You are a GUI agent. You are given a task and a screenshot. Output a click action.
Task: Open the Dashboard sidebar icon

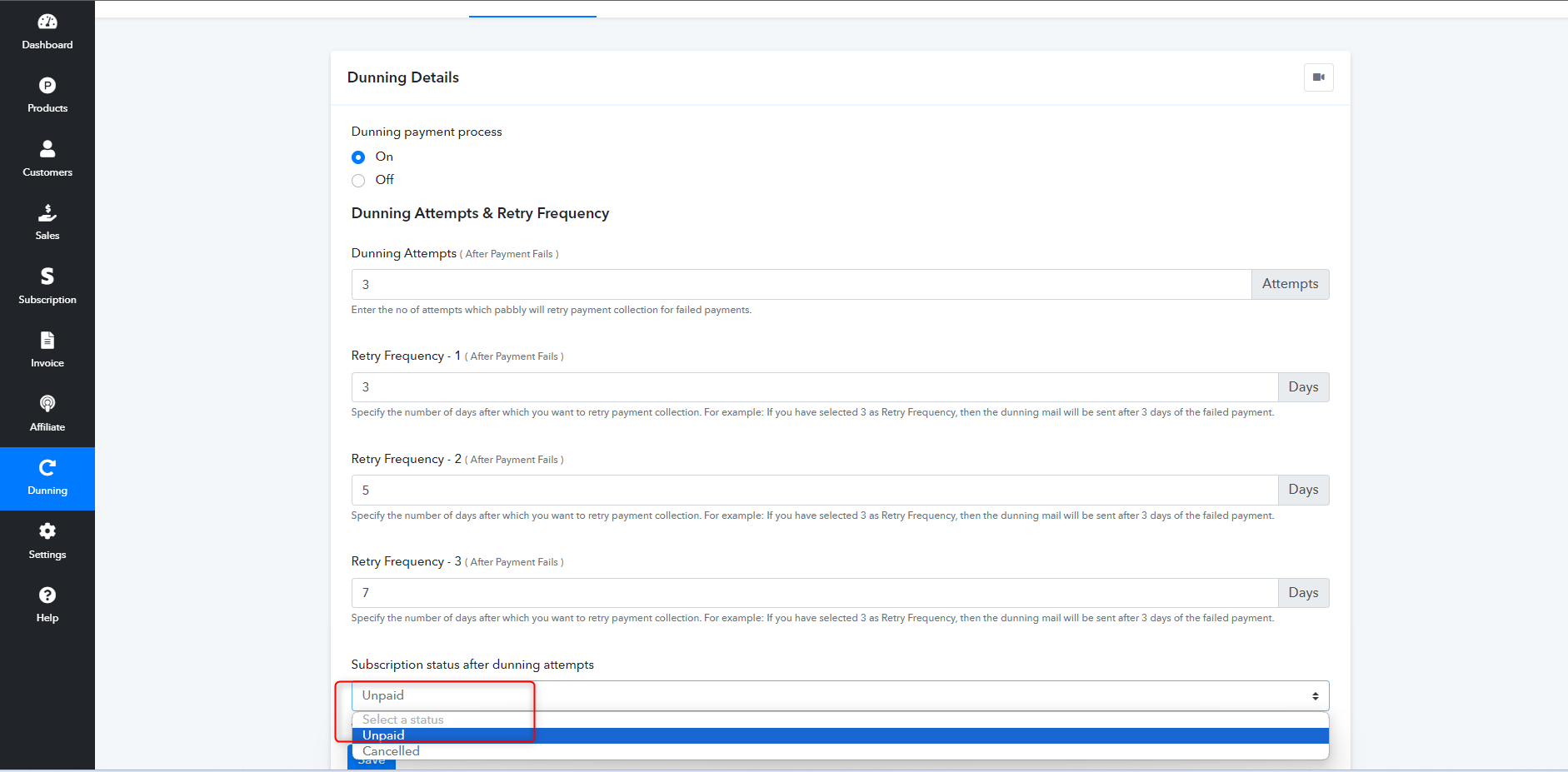coord(47,22)
